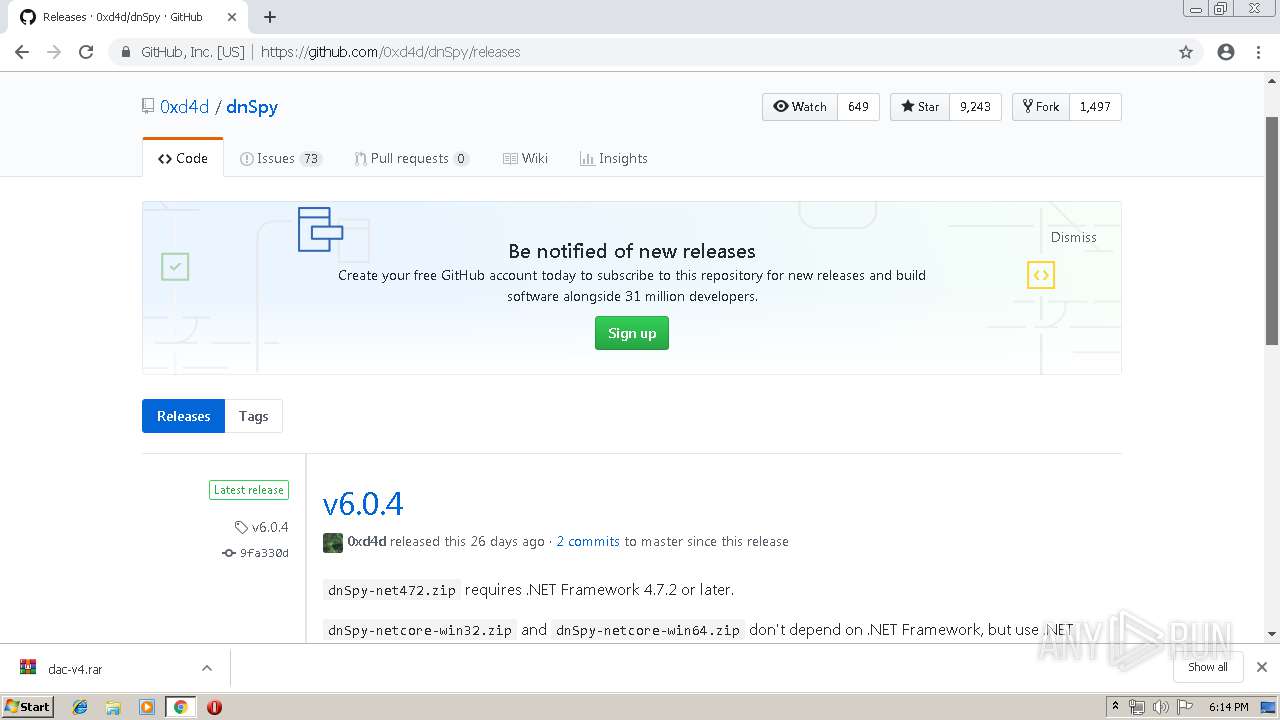Image resolution: width=1280 pixels, height=720 pixels.
Task: Open the Windows Start menu
Action: 28,706
